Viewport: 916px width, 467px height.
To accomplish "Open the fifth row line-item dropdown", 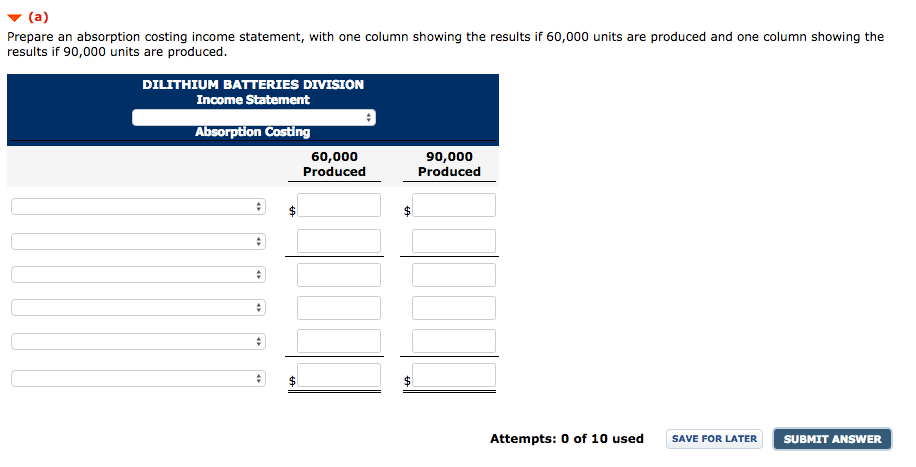I will [x=138, y=342].
